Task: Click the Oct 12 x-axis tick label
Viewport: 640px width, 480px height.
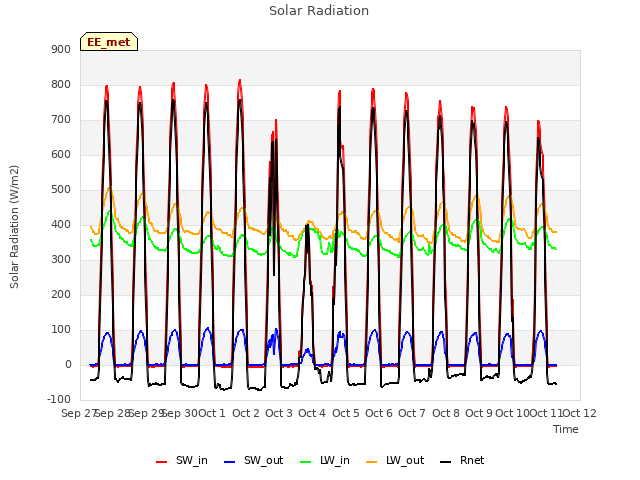Action: click(x=579, y=413)
